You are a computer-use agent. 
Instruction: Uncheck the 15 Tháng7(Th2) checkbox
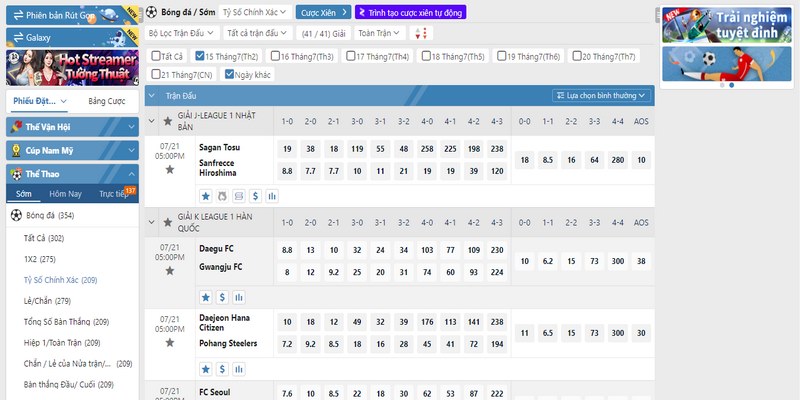(x=201, y=56)
